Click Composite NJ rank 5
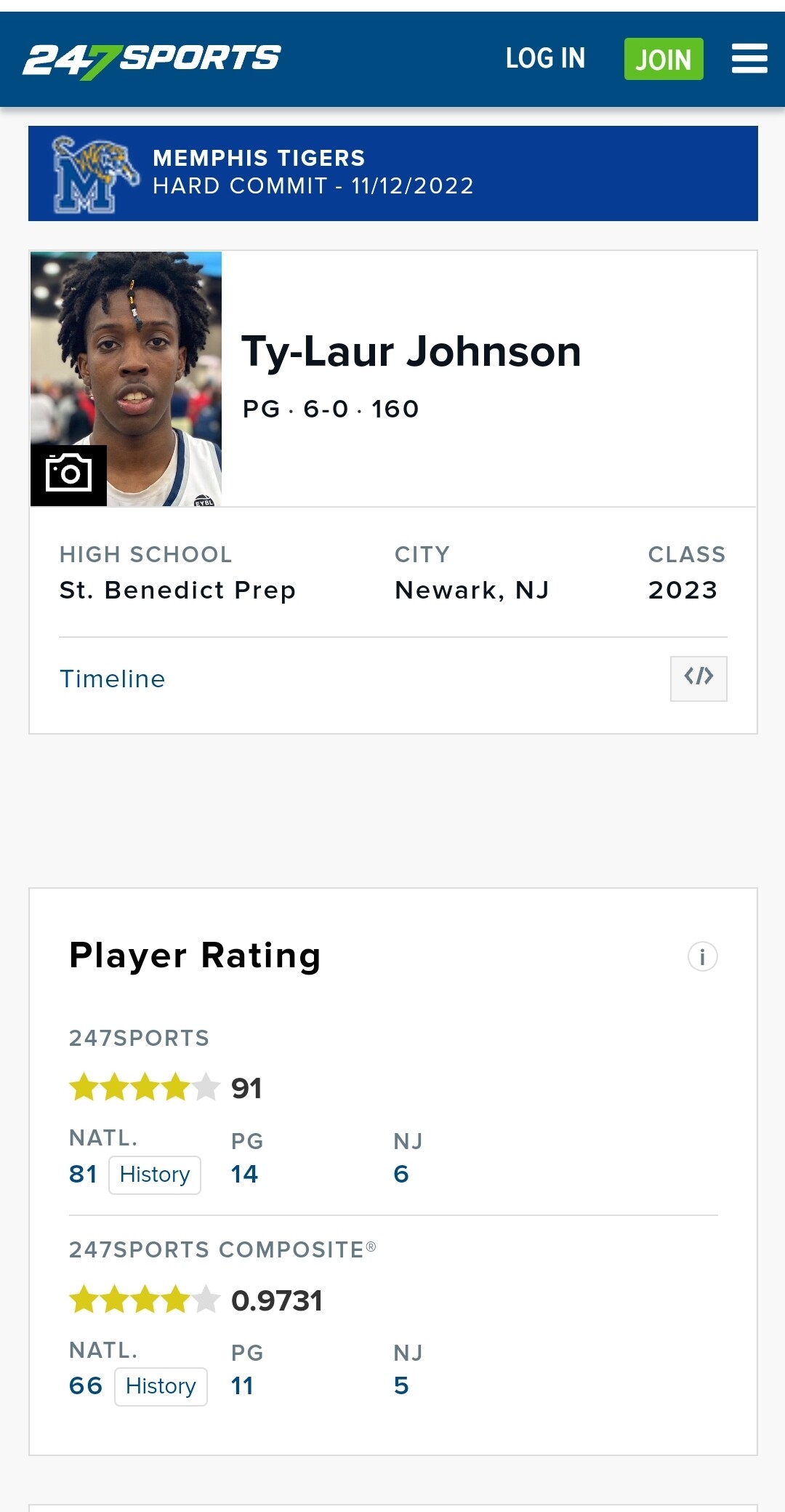The width and height of the screenshot is (785, 1512). 401,1386
